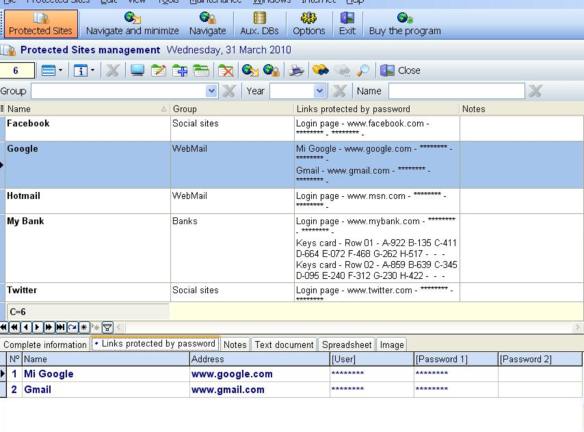The height and width of the screenshot is (432, 584).
Task: Go to first record navigator button
Action: click(3, 327)
